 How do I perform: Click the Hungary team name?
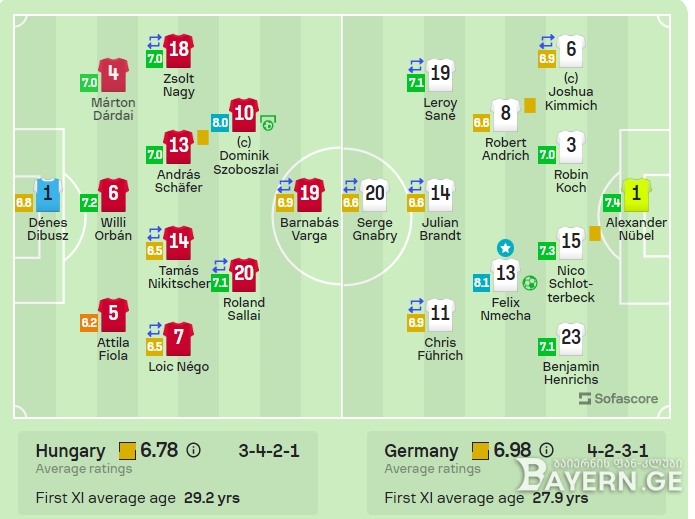[x=70, y=451]
